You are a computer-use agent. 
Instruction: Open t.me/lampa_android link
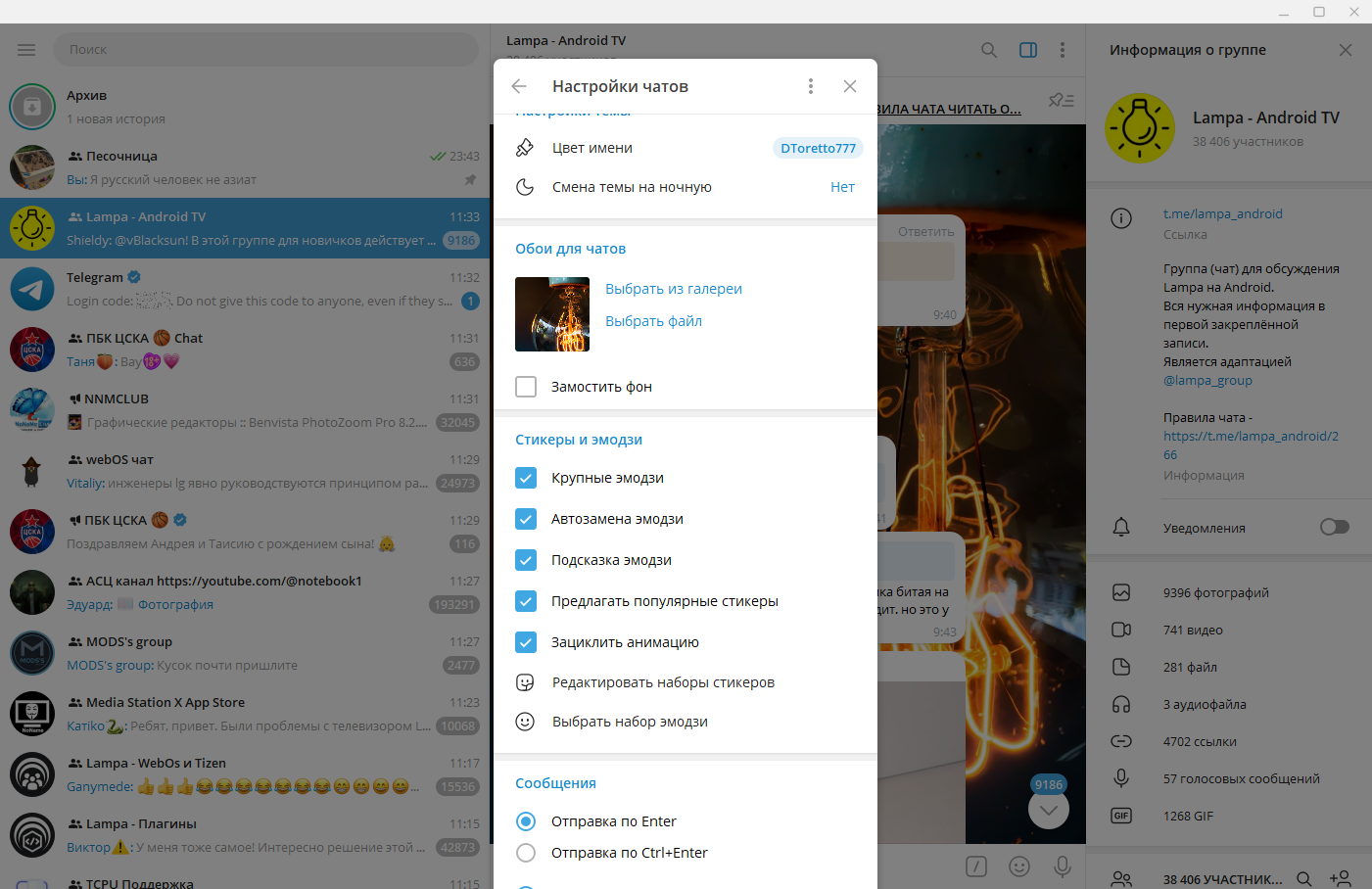click(1222, 213)
